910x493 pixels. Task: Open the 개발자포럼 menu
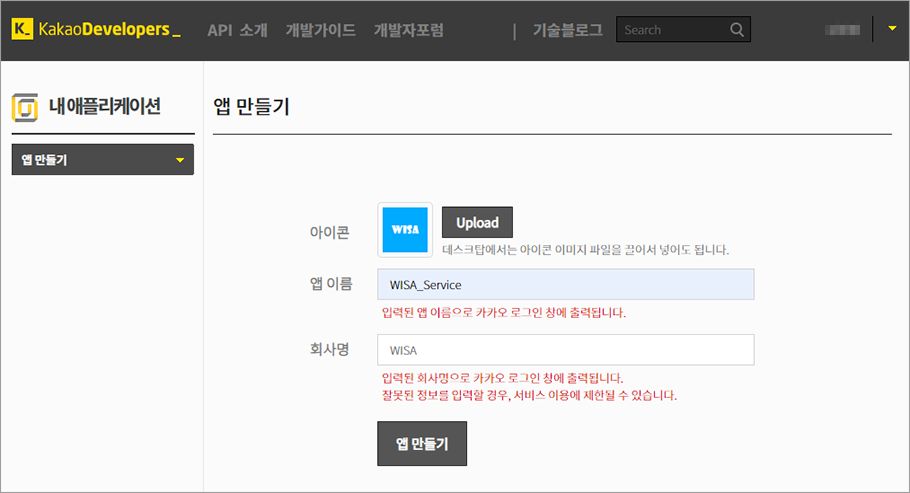click(x=409, y=30)
